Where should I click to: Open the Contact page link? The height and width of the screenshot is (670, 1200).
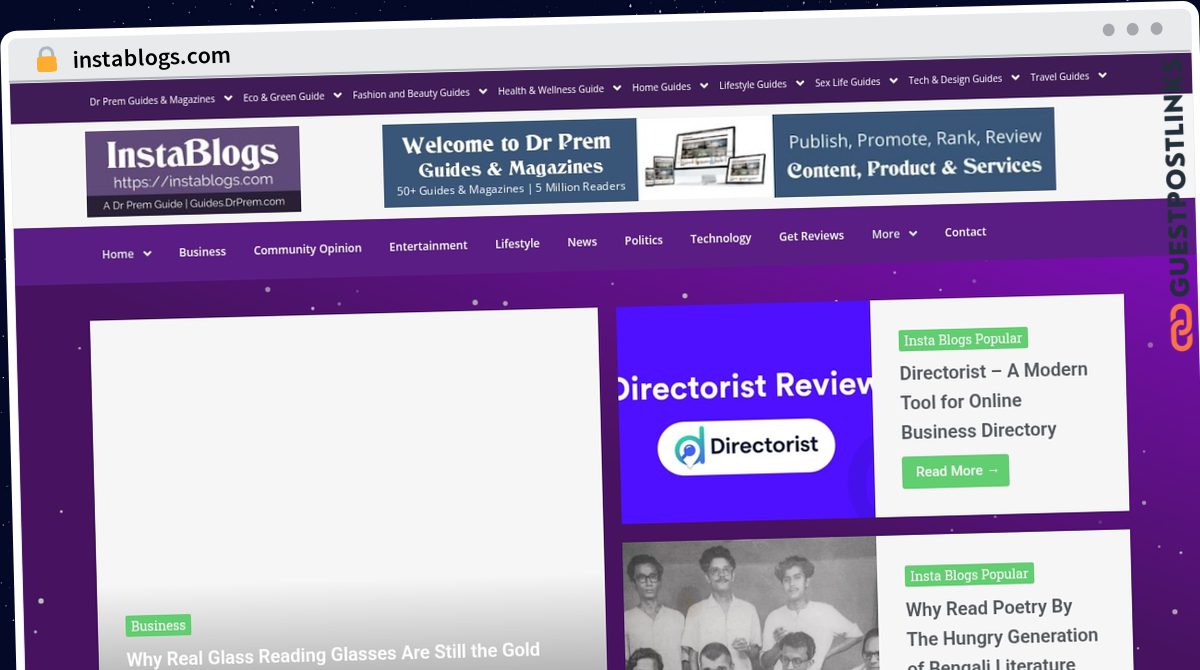965,232
